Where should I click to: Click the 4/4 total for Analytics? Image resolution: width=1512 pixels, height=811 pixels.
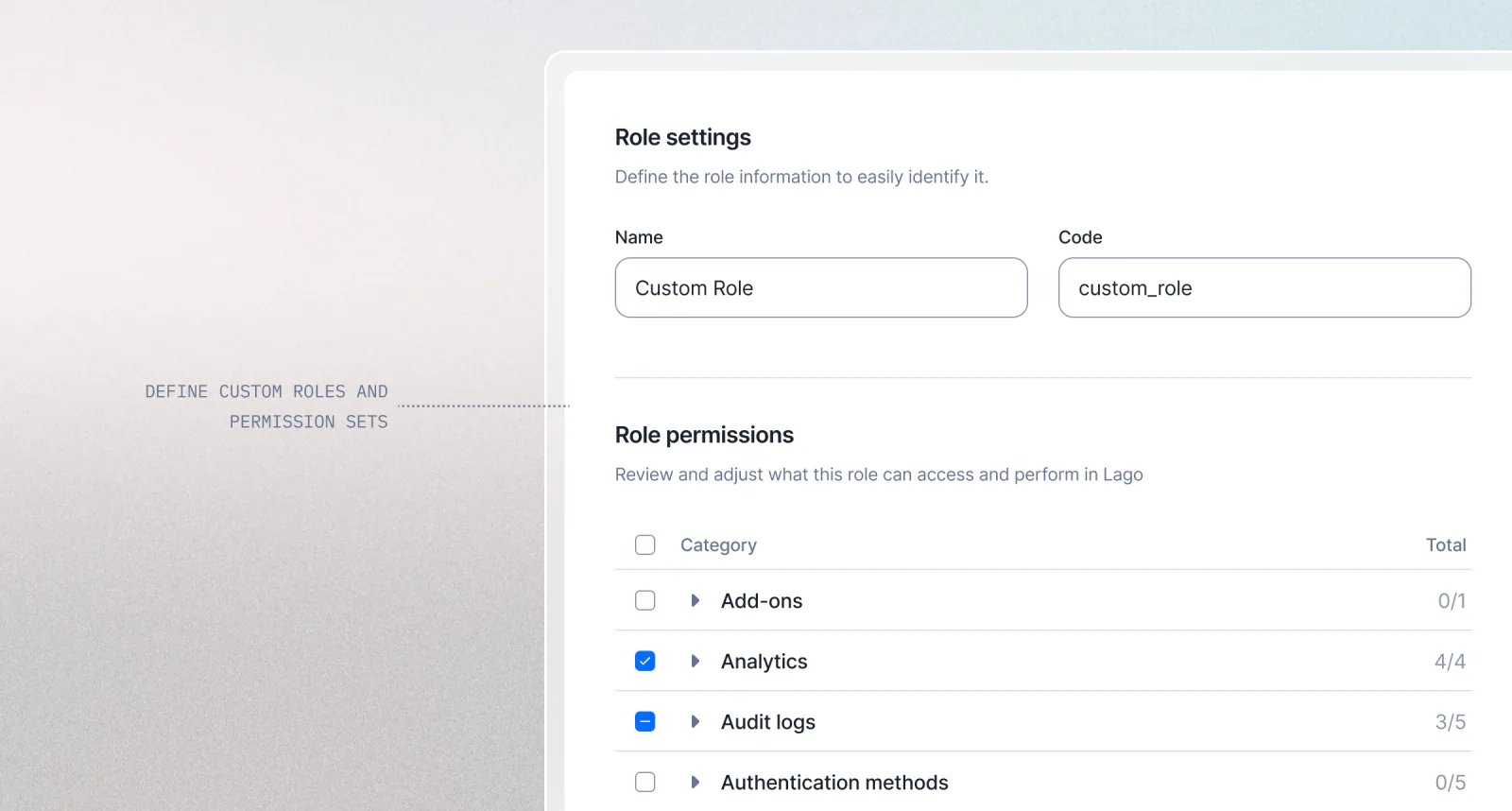coord(1450,662)
